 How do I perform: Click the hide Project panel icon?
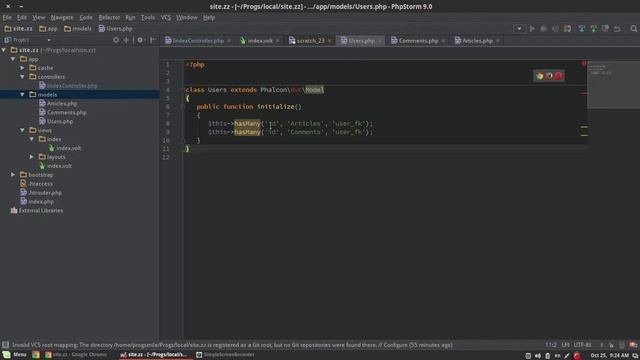pos(153,40)
